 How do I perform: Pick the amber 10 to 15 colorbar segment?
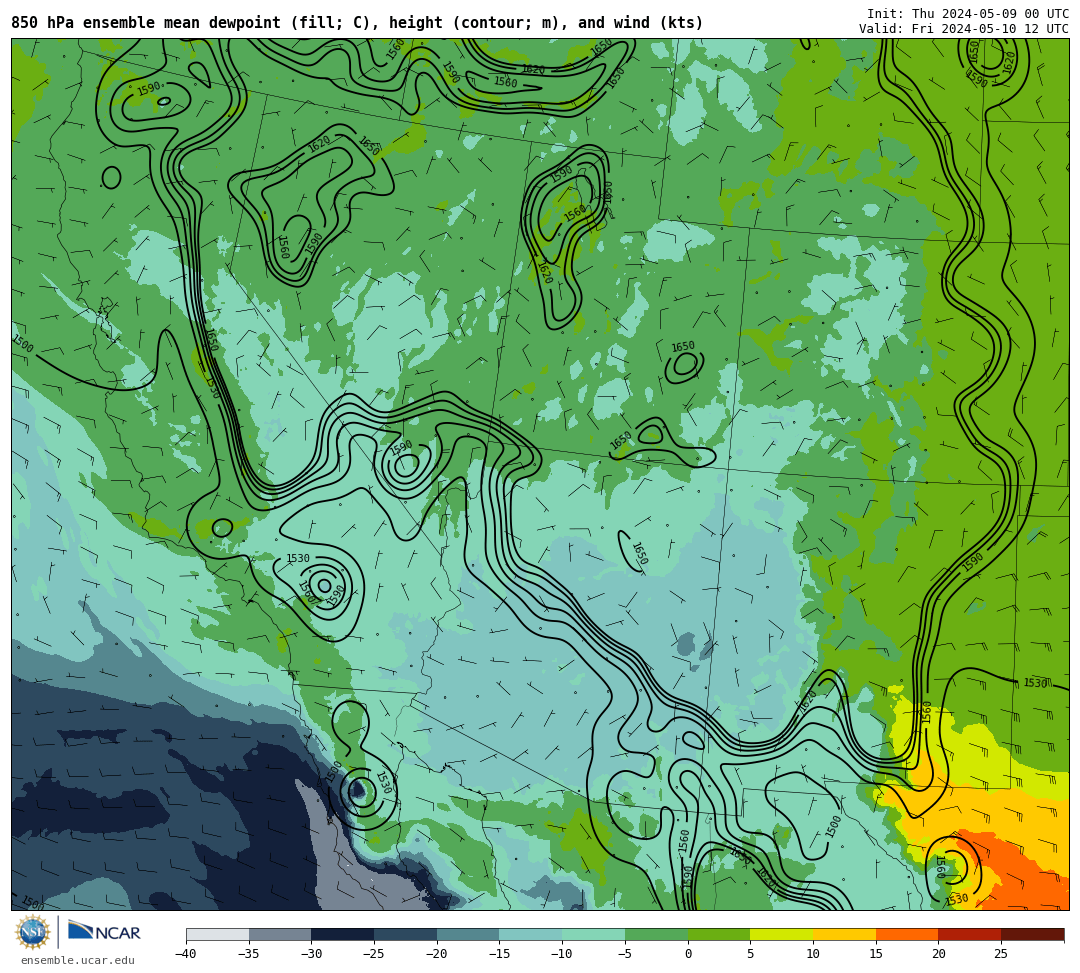click(x=844, y=934)
